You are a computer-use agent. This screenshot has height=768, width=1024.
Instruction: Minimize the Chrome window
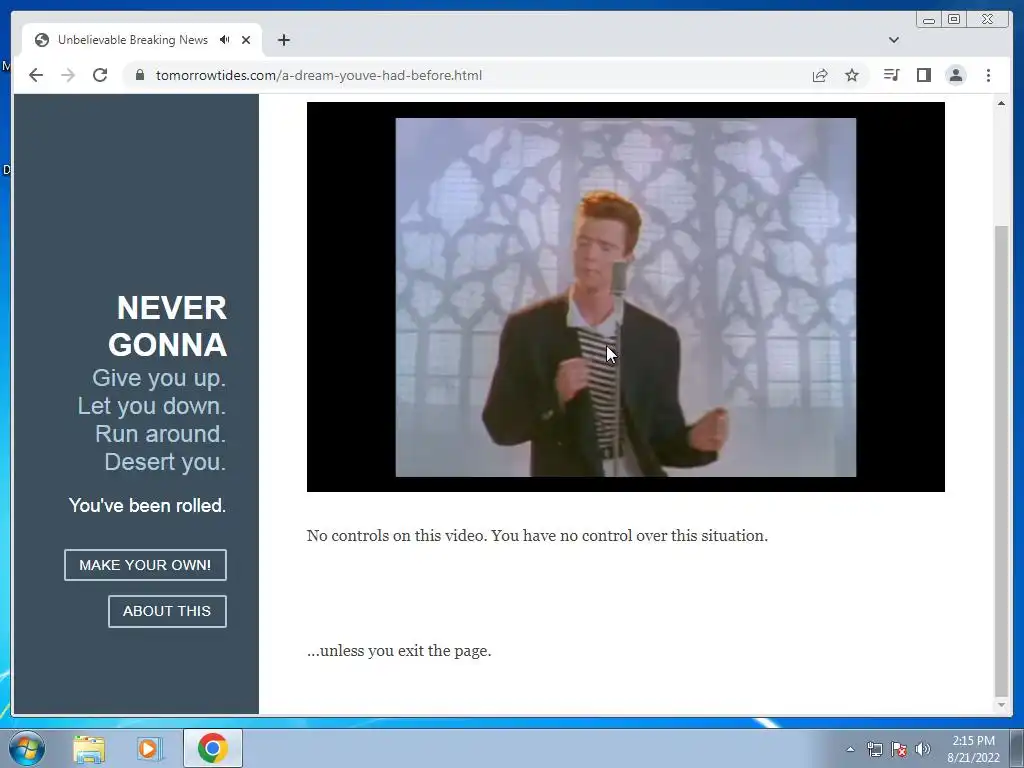pos(929,20)
